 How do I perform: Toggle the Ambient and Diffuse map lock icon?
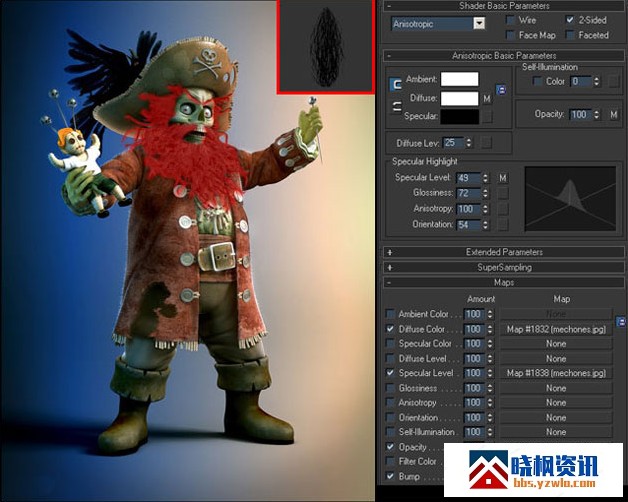click(501, 90)
